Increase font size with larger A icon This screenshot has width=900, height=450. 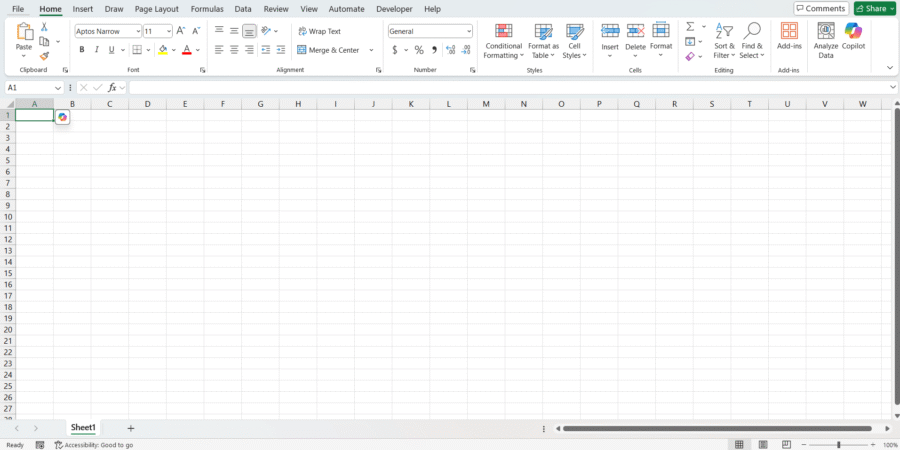pos(180,31)
